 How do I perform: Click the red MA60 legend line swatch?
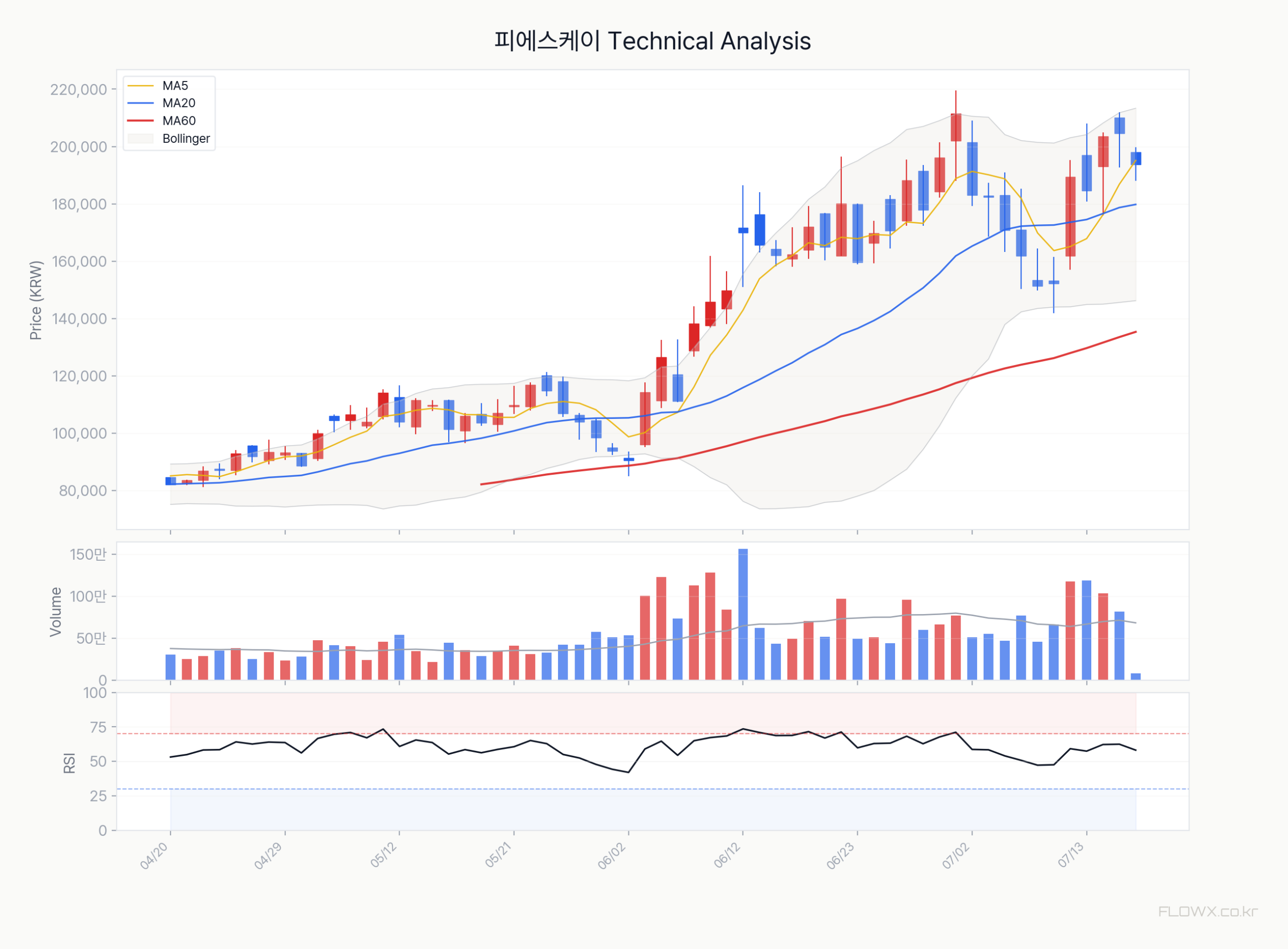[141, 121]
